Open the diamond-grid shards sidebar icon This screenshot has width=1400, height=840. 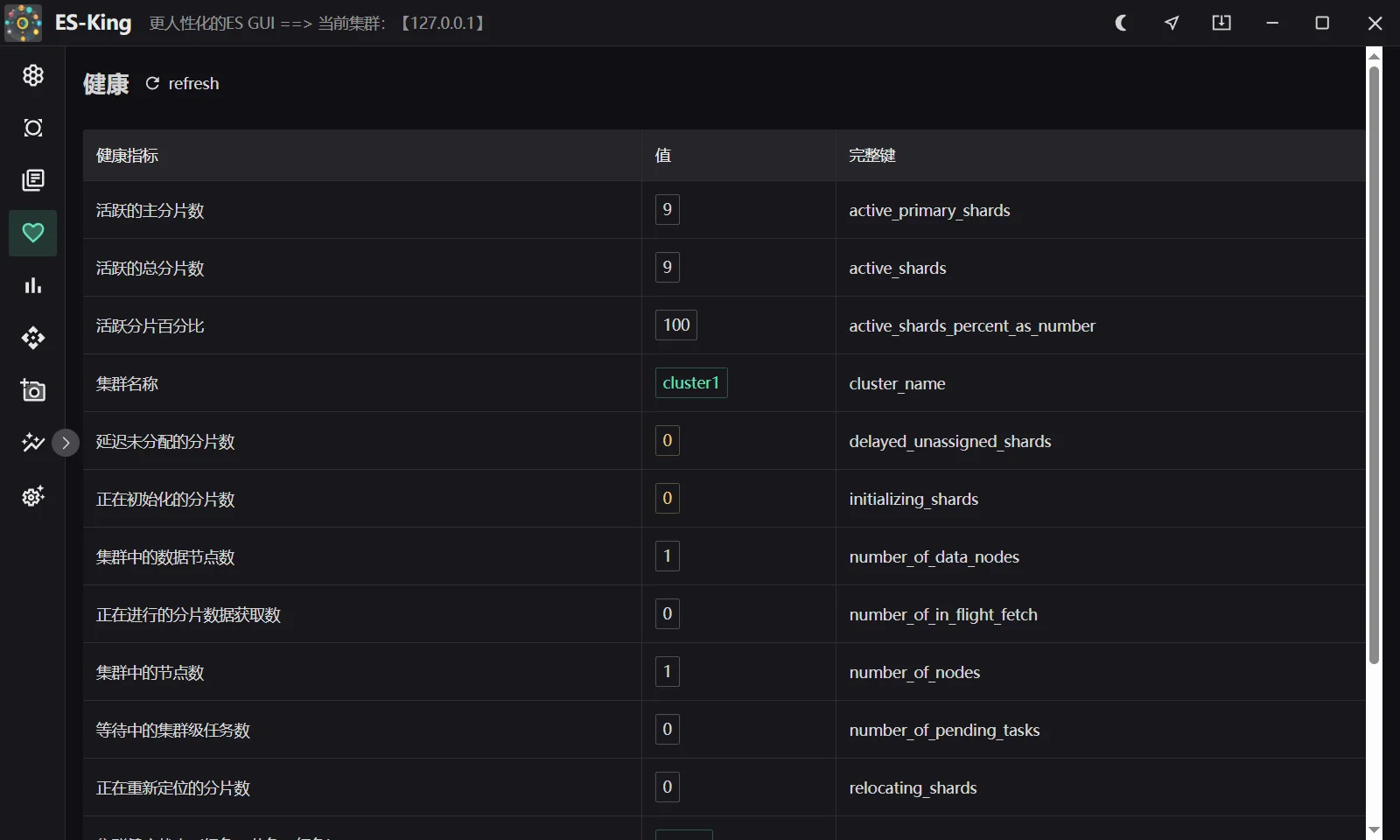(33, 338)
